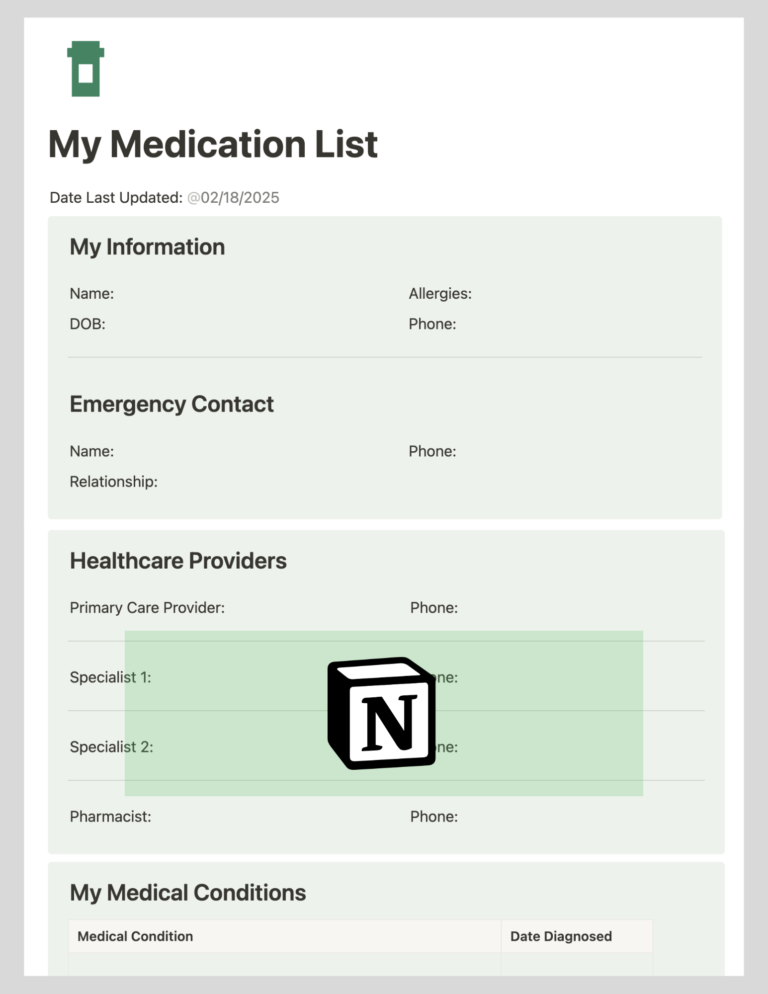The height and width of the screenshot is (994, 768).
Task: Select the My Medical Conditions heading
Action: point(188,893)
